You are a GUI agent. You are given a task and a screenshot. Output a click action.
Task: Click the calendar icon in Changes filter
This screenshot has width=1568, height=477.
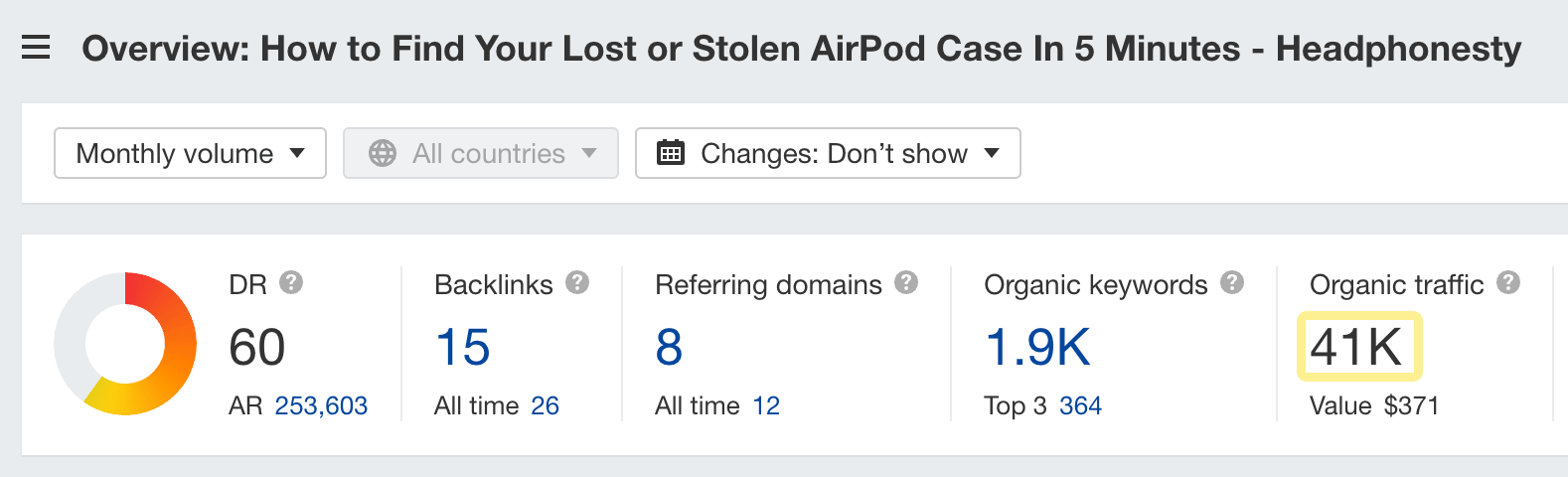pyautogui.click(x=671, y=153)
